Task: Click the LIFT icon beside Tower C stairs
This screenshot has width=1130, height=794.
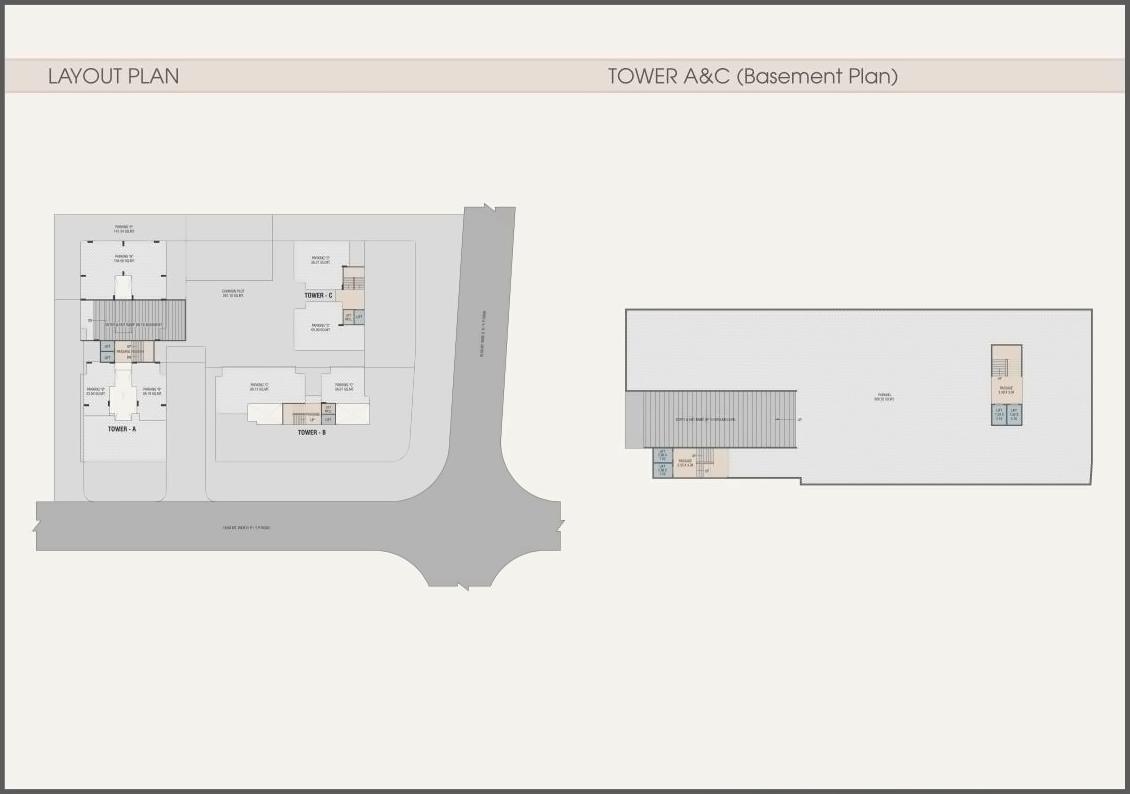Action: [359, 316]
